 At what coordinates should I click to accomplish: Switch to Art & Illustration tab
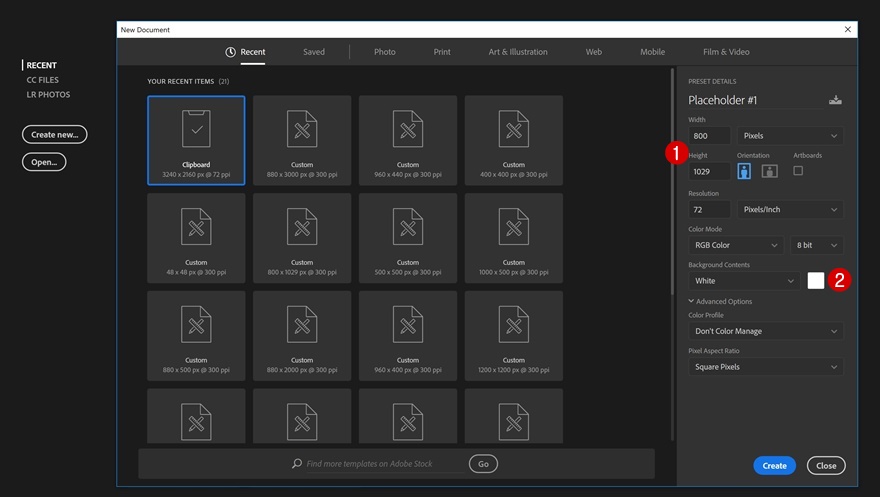click(517, 52)
